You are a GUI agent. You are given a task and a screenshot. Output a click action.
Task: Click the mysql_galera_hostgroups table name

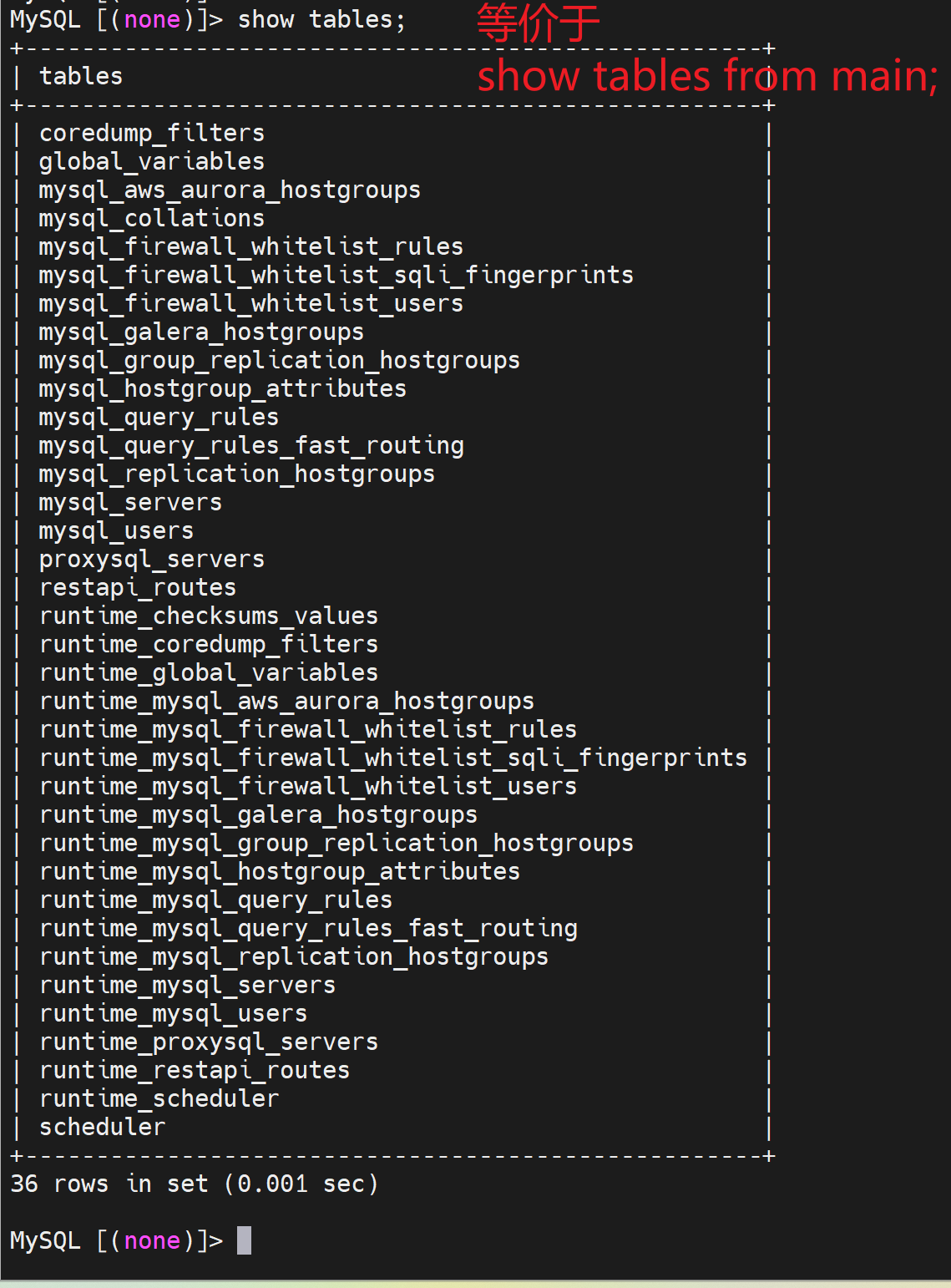click(x=201, y=332)
